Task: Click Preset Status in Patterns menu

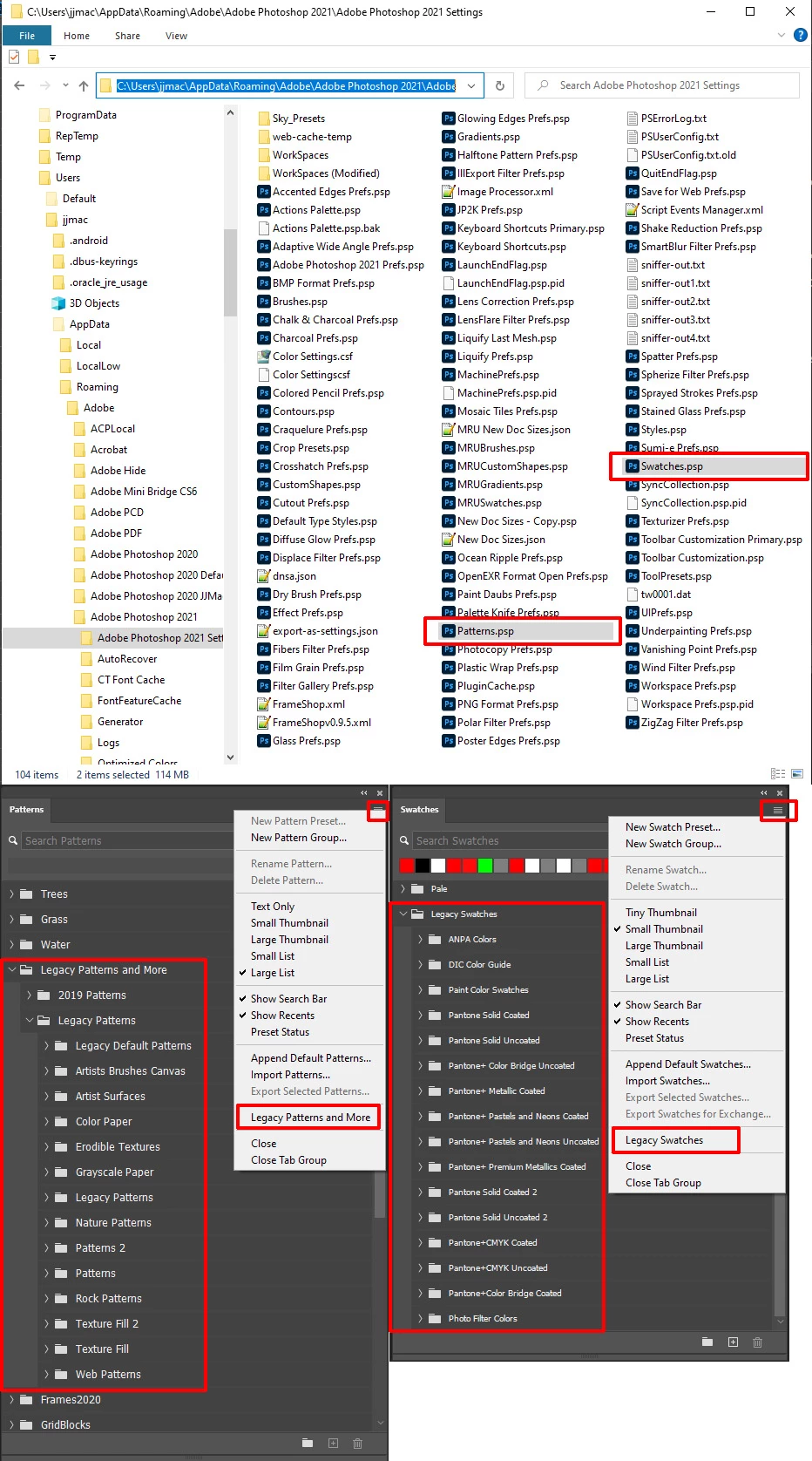Action: tap(280, 1032)
